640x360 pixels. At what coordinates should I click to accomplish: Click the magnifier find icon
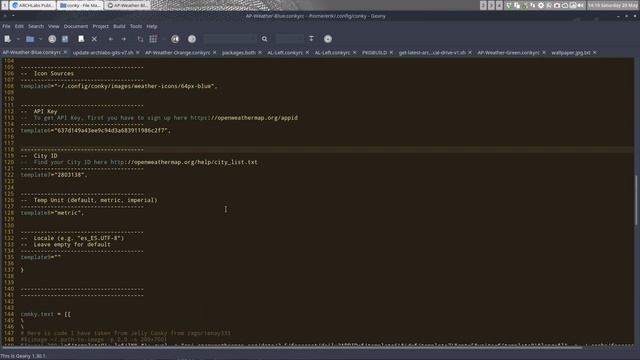point(264,39)
